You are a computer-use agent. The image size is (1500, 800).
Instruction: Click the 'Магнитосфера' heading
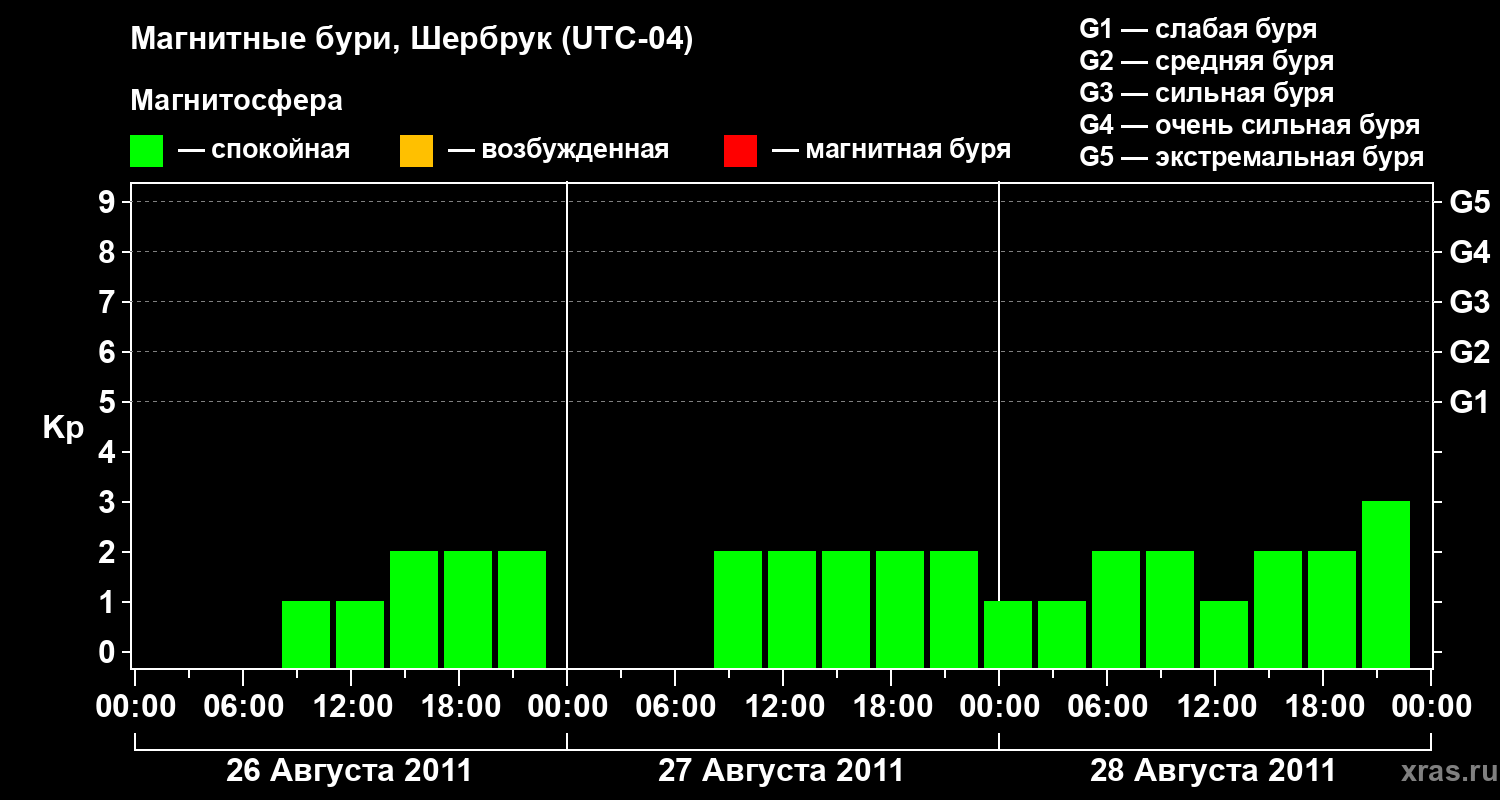click(236, 101)
